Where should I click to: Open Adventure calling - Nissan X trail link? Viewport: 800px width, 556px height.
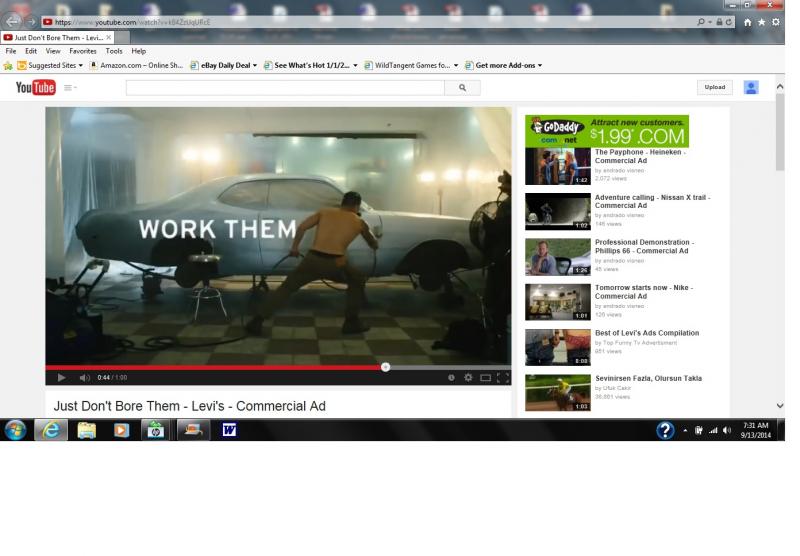pos(652,201)
